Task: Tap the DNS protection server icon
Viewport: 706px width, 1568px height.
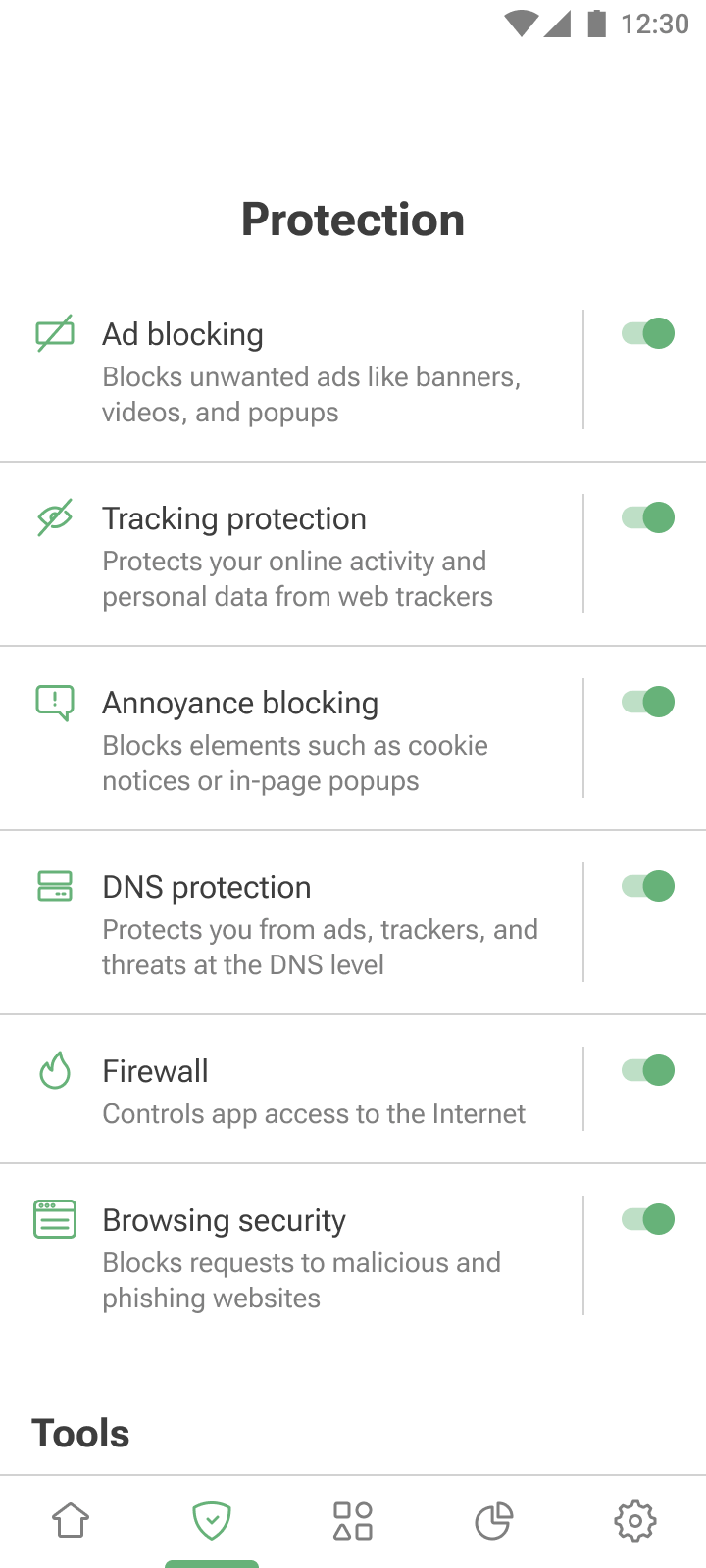Action: pyautogui.click(x=55, y=886)
